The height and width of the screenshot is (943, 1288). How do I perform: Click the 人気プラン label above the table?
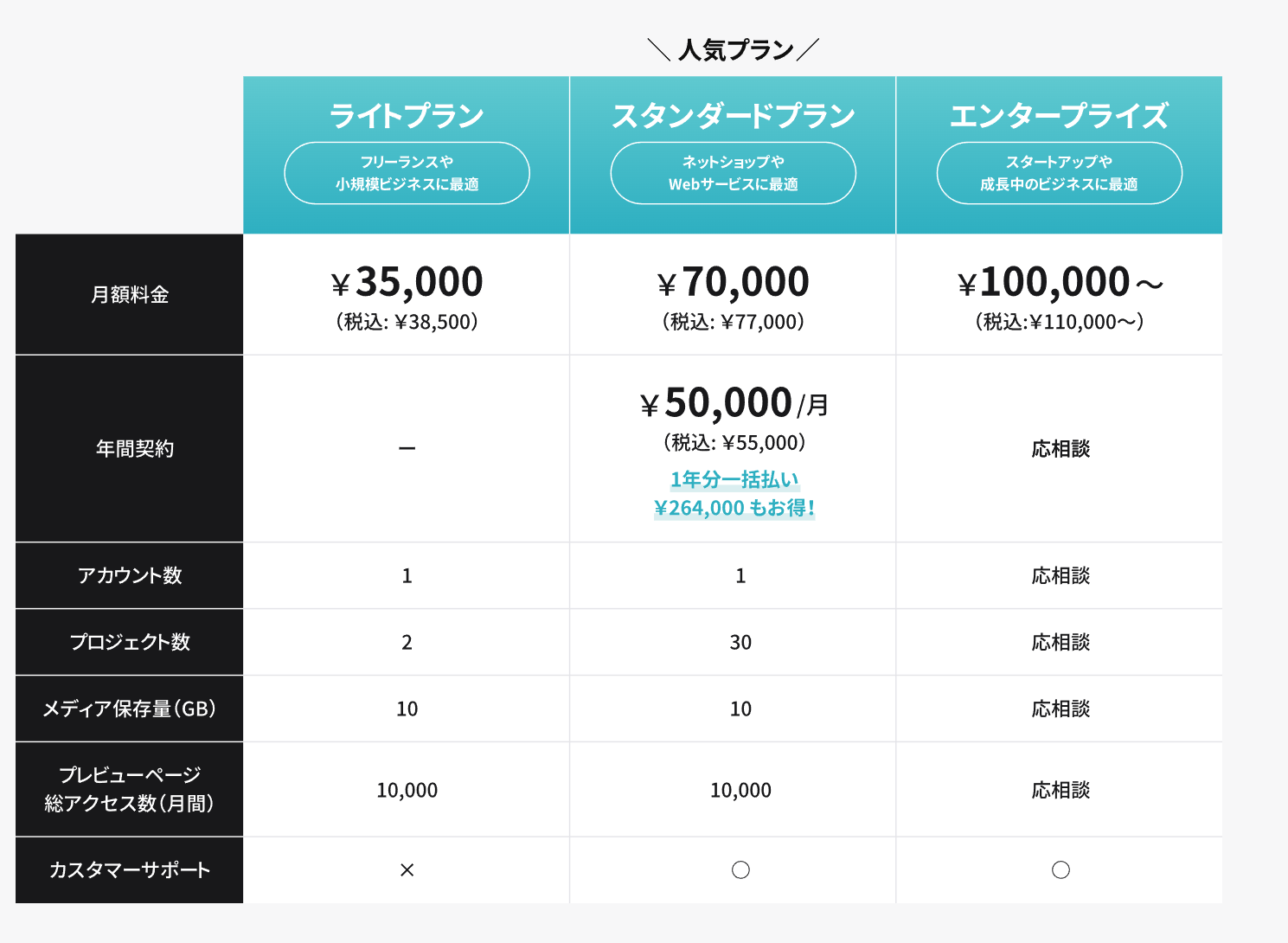click(734, 50)
